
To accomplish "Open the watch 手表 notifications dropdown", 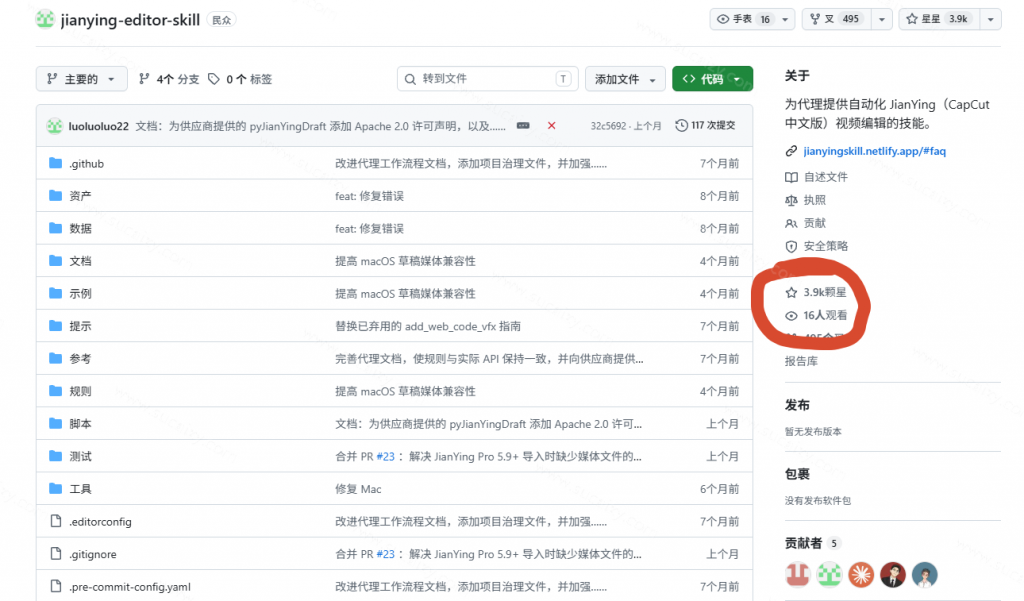I will pyautogui.click(x=752, y=20).
